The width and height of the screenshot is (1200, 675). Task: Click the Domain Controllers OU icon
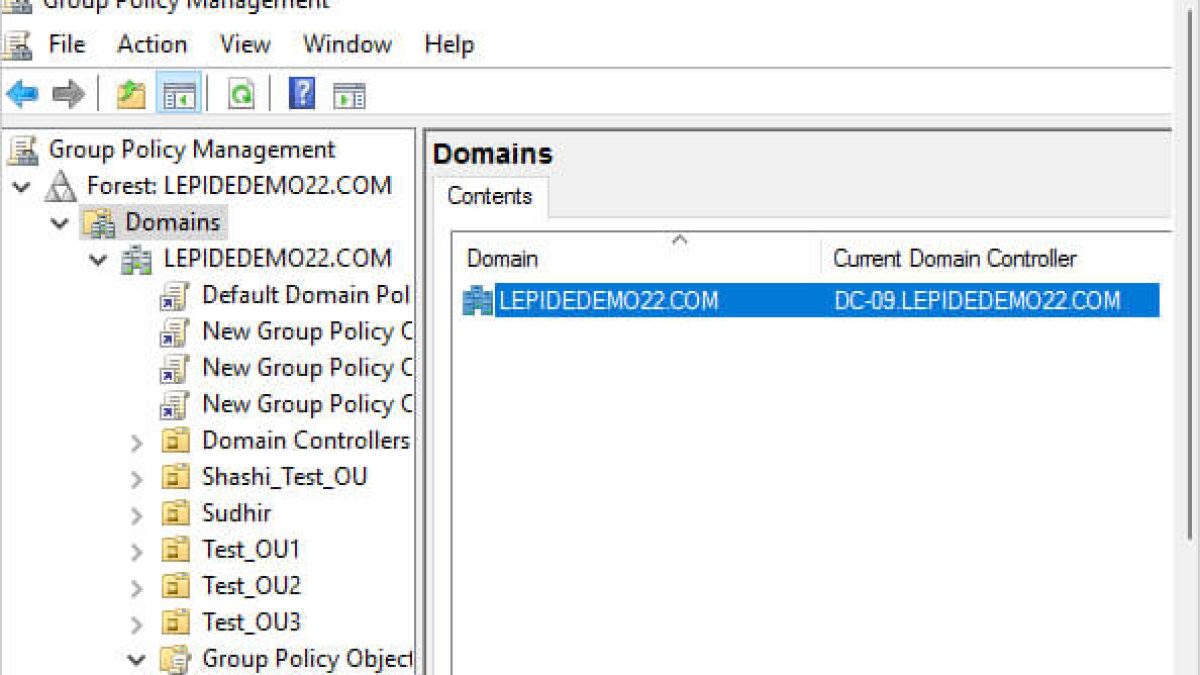(175, 441)
